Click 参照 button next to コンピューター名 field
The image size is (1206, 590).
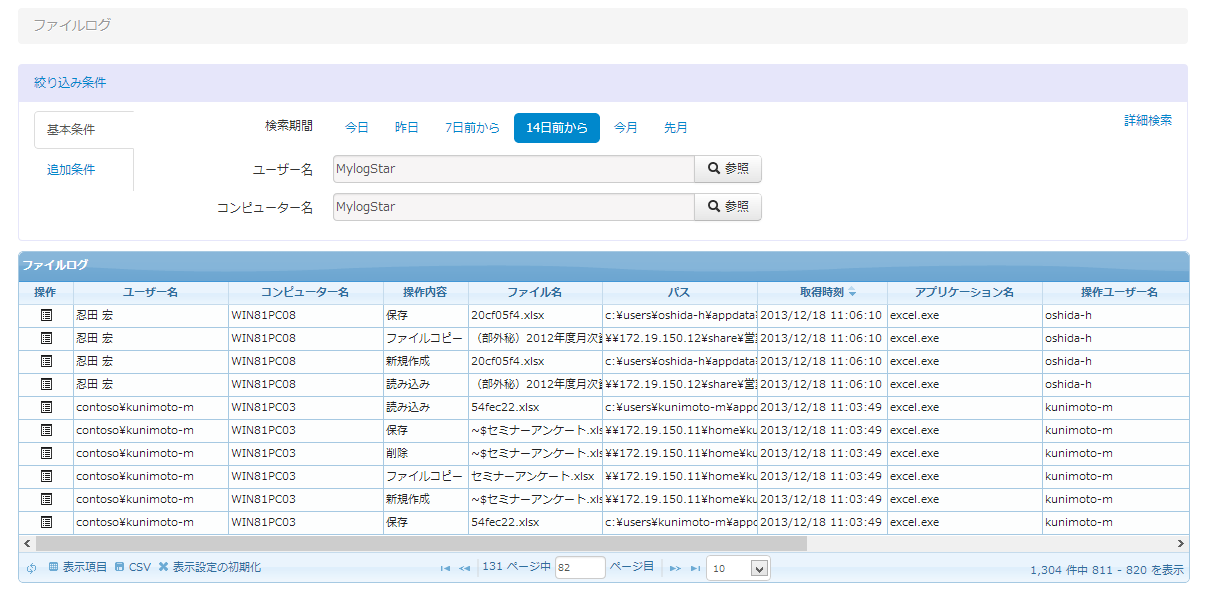point(728,207)
